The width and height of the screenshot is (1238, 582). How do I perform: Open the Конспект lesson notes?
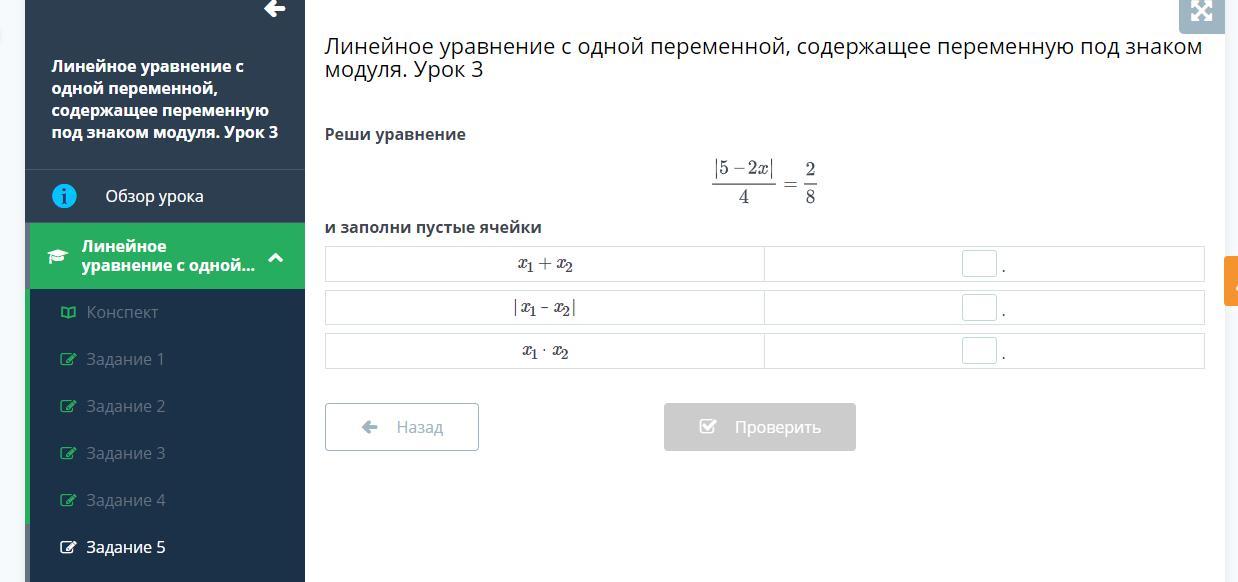coord(122,312)
